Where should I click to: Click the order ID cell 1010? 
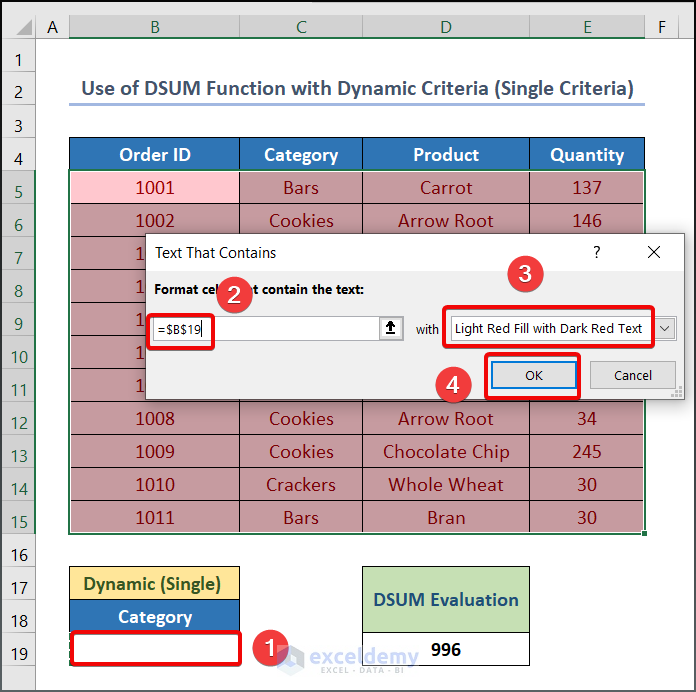[154, 484]
